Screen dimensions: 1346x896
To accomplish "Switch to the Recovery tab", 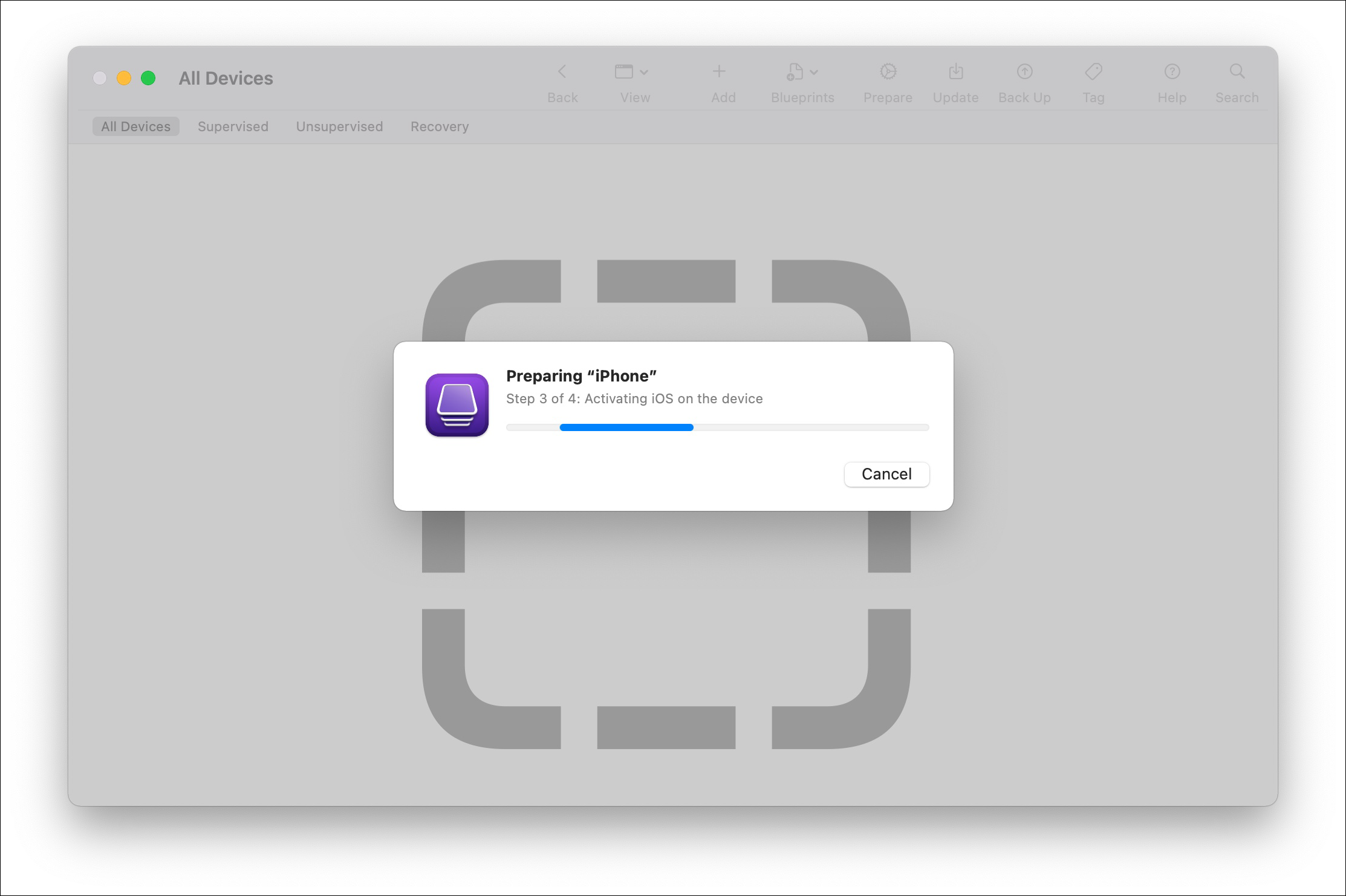I will coord(440,126).
